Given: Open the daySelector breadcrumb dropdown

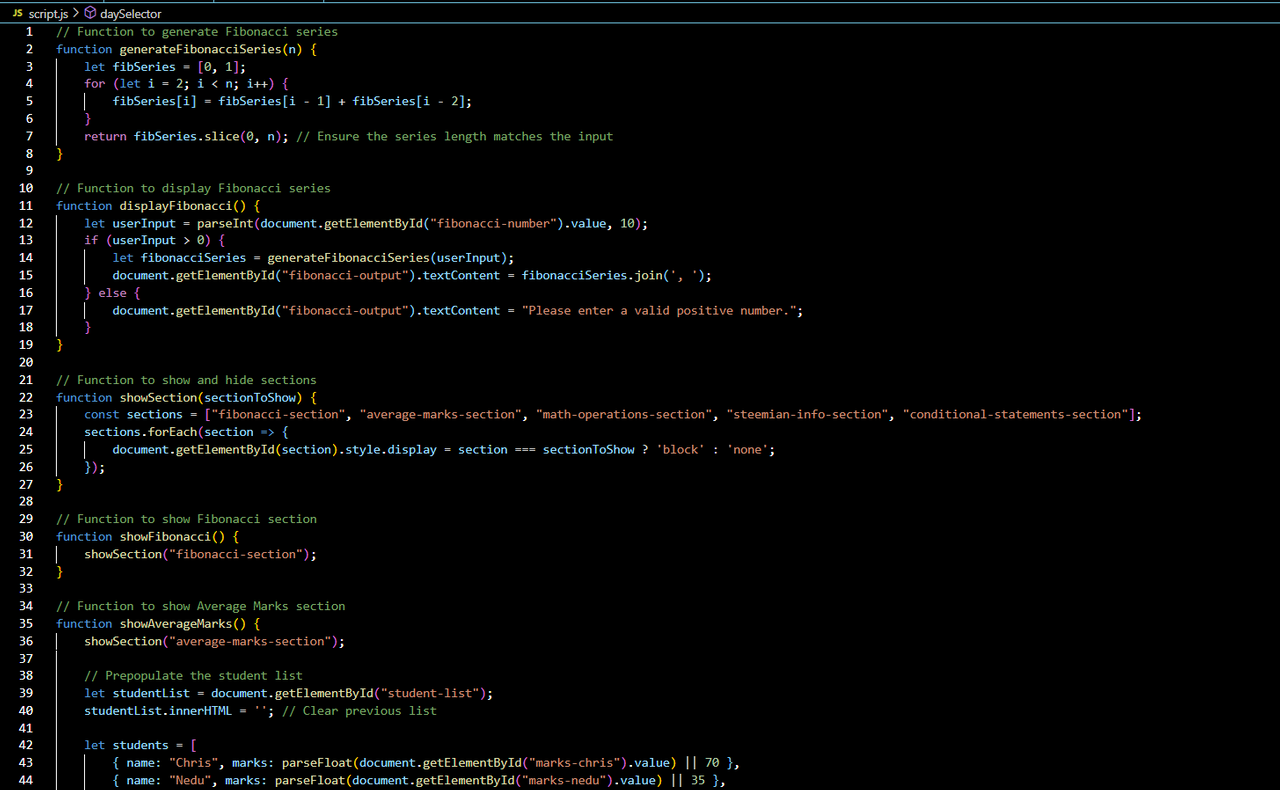Looking at the screenshot, I should [130, 13].
